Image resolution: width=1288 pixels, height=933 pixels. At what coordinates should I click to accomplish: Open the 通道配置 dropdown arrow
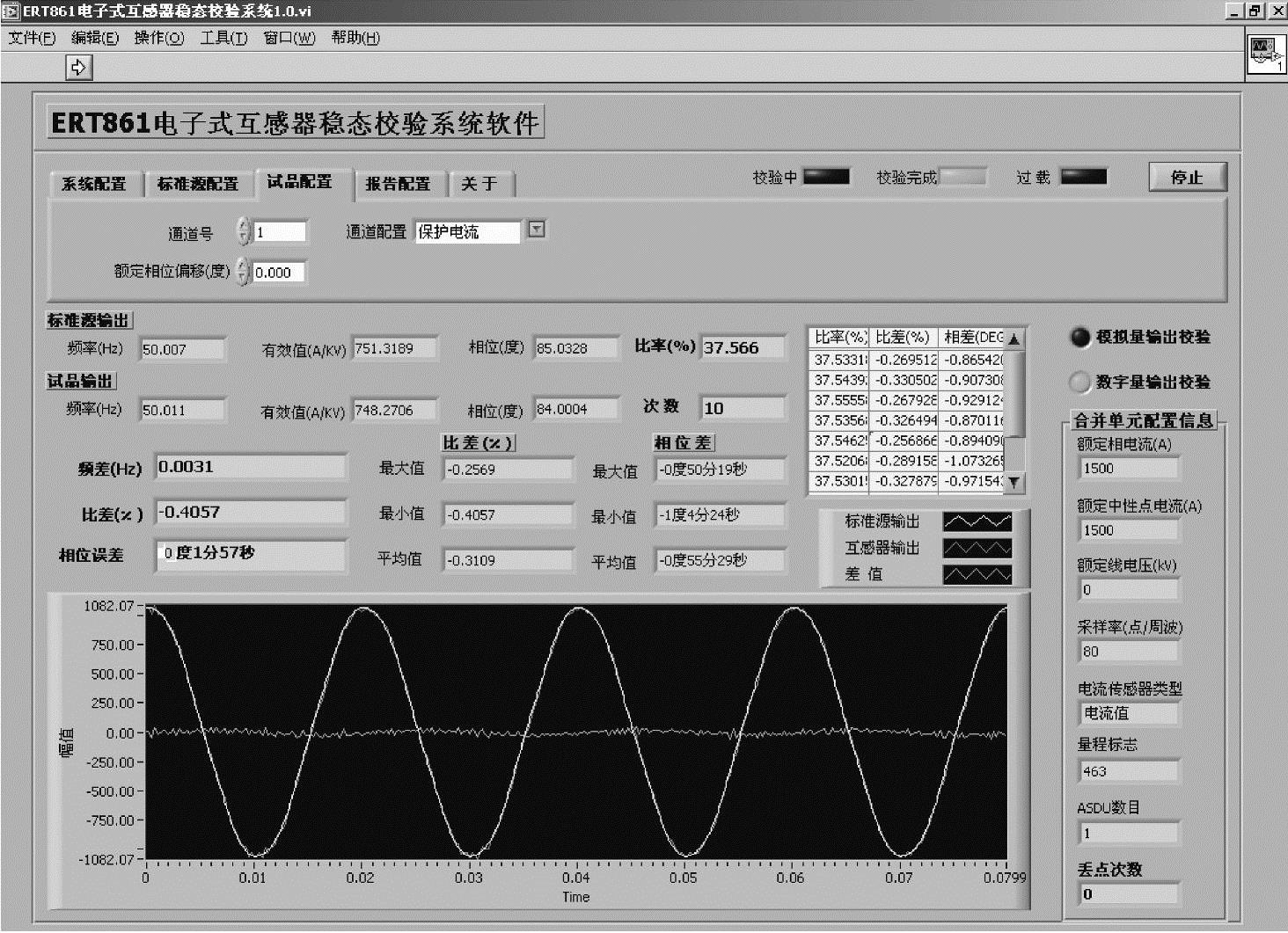point(537,230)
